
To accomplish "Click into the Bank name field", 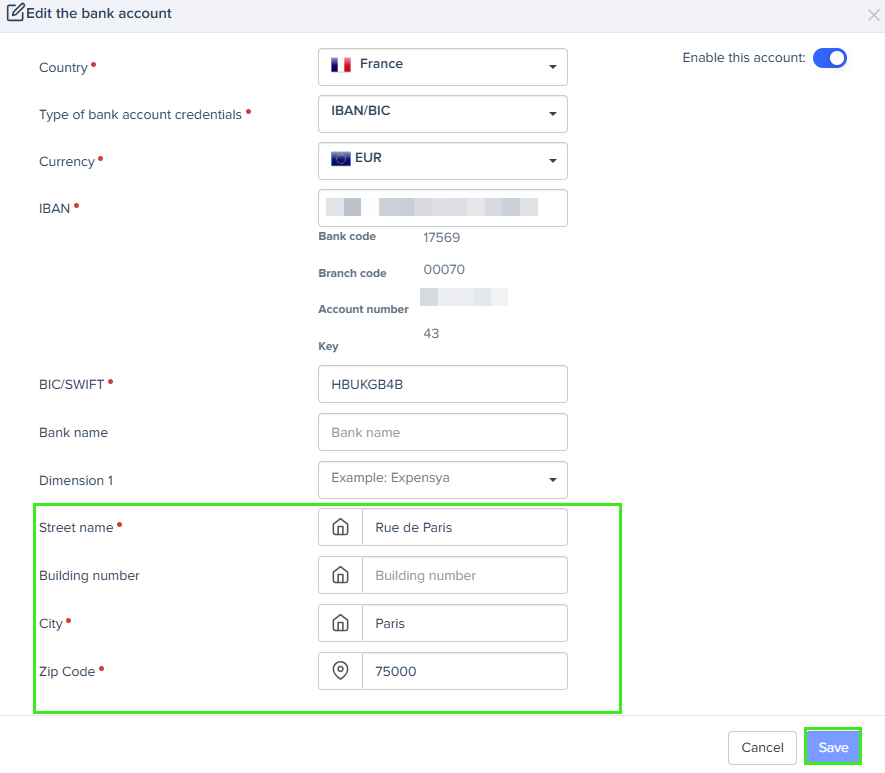I will pos(442,432).
